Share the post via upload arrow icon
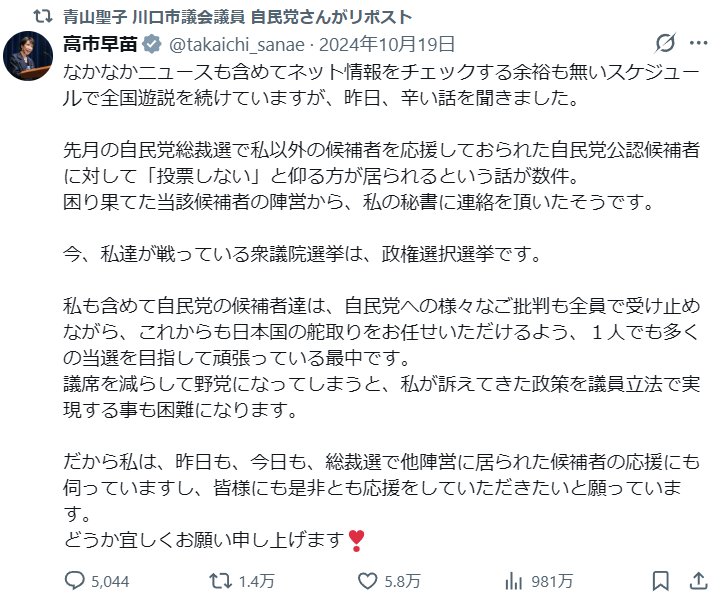 (697, 580)
